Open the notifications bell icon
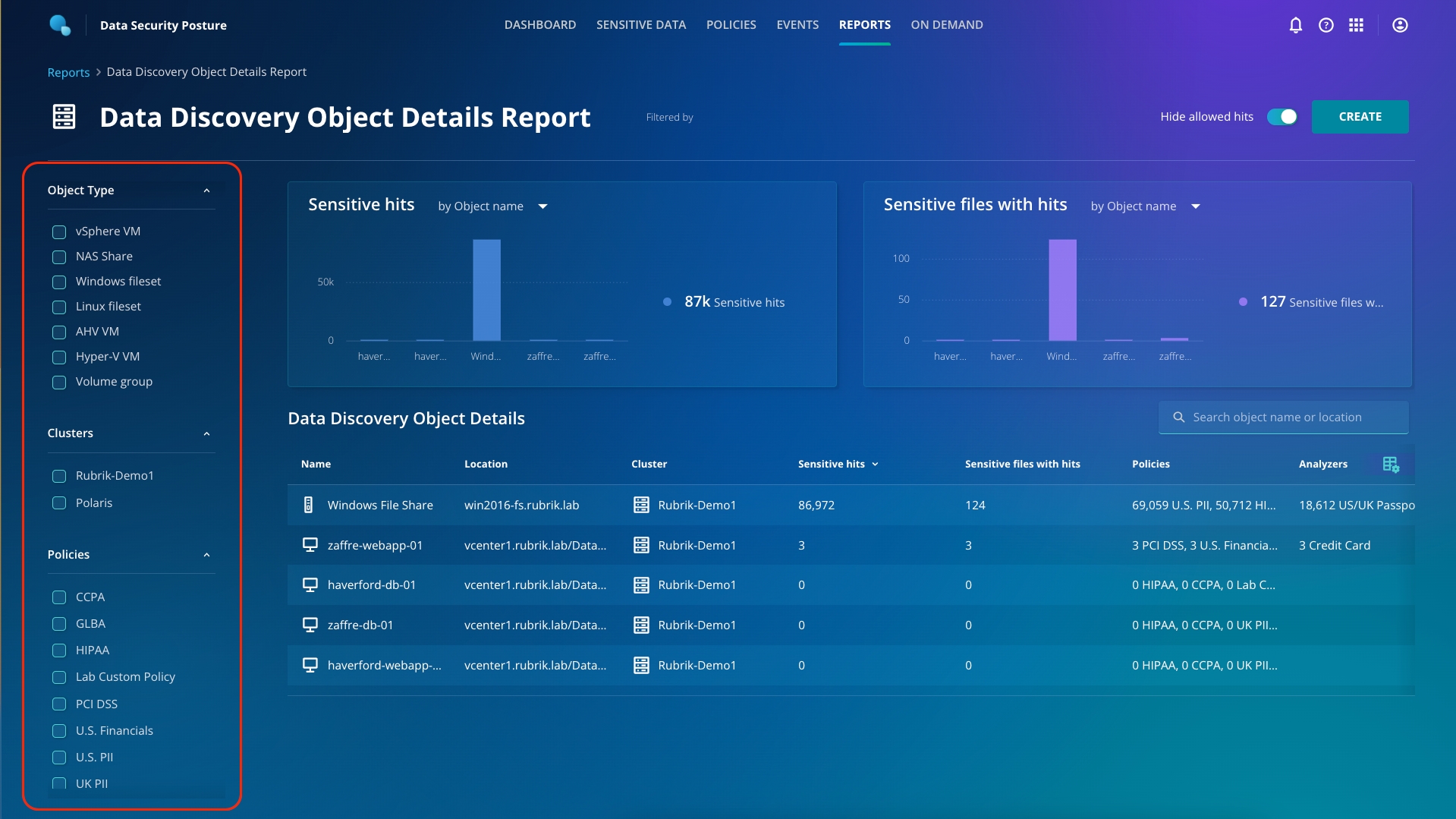The height and width of the screenshot is (819, 1456). pyautogui.click(x=1295, y=25)
